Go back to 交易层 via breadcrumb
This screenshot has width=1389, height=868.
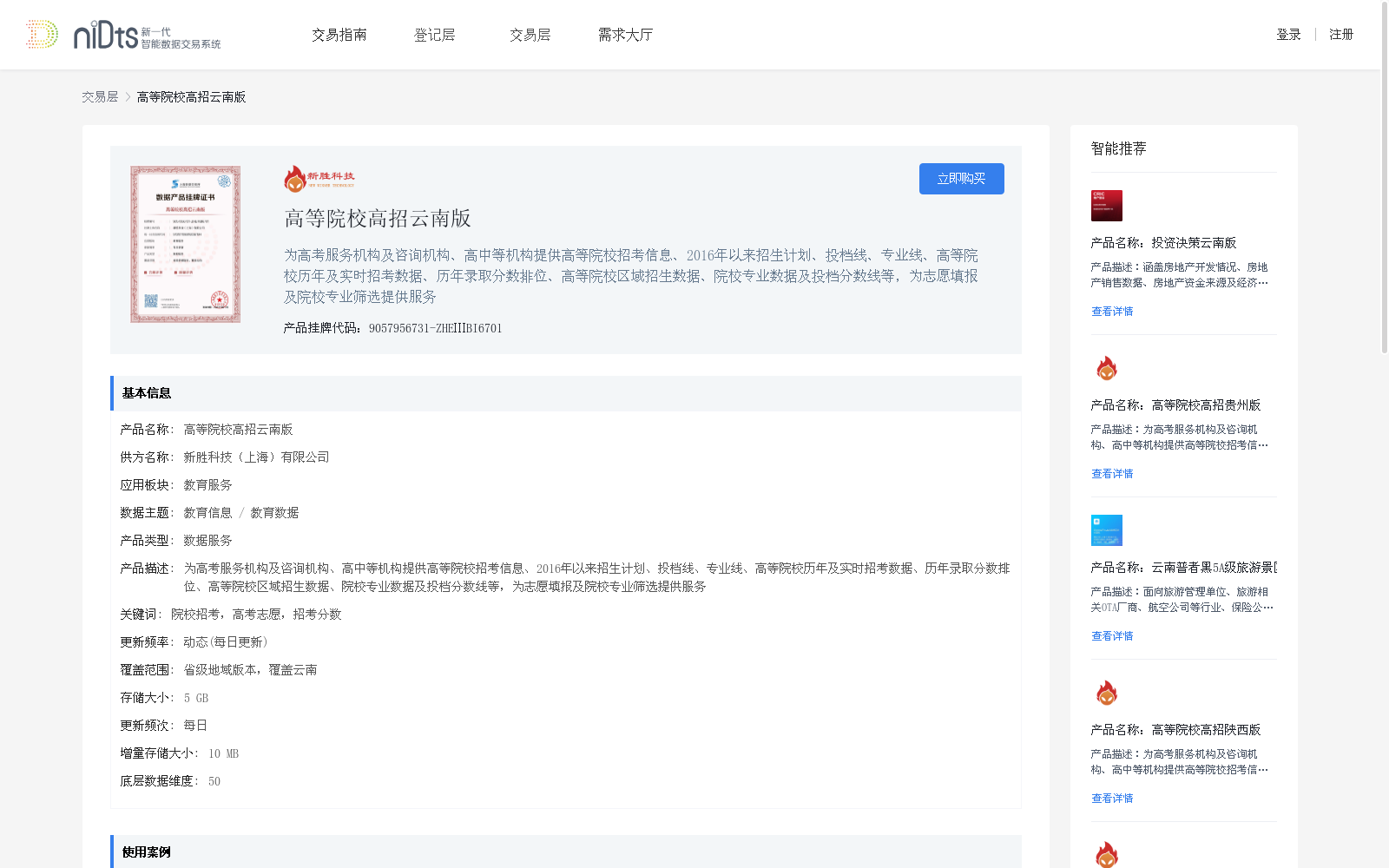pyautogui.click(x=100, y=97)
